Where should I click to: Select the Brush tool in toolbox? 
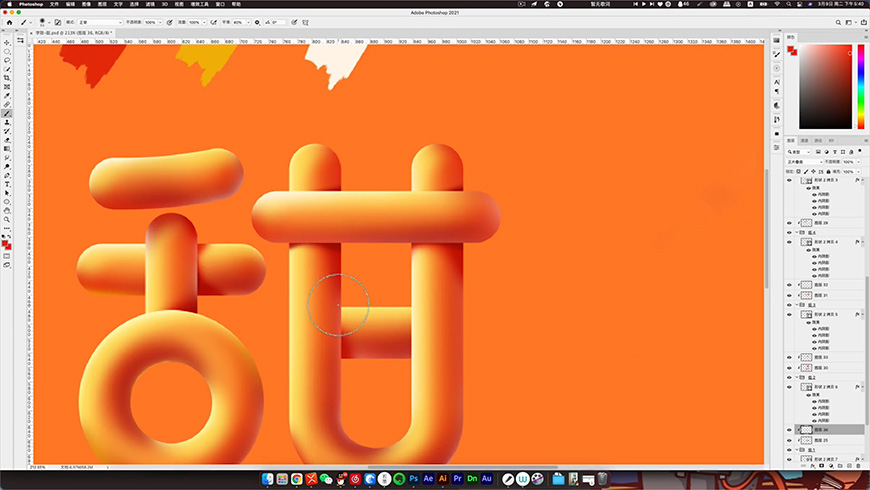(x=7, y=114)
